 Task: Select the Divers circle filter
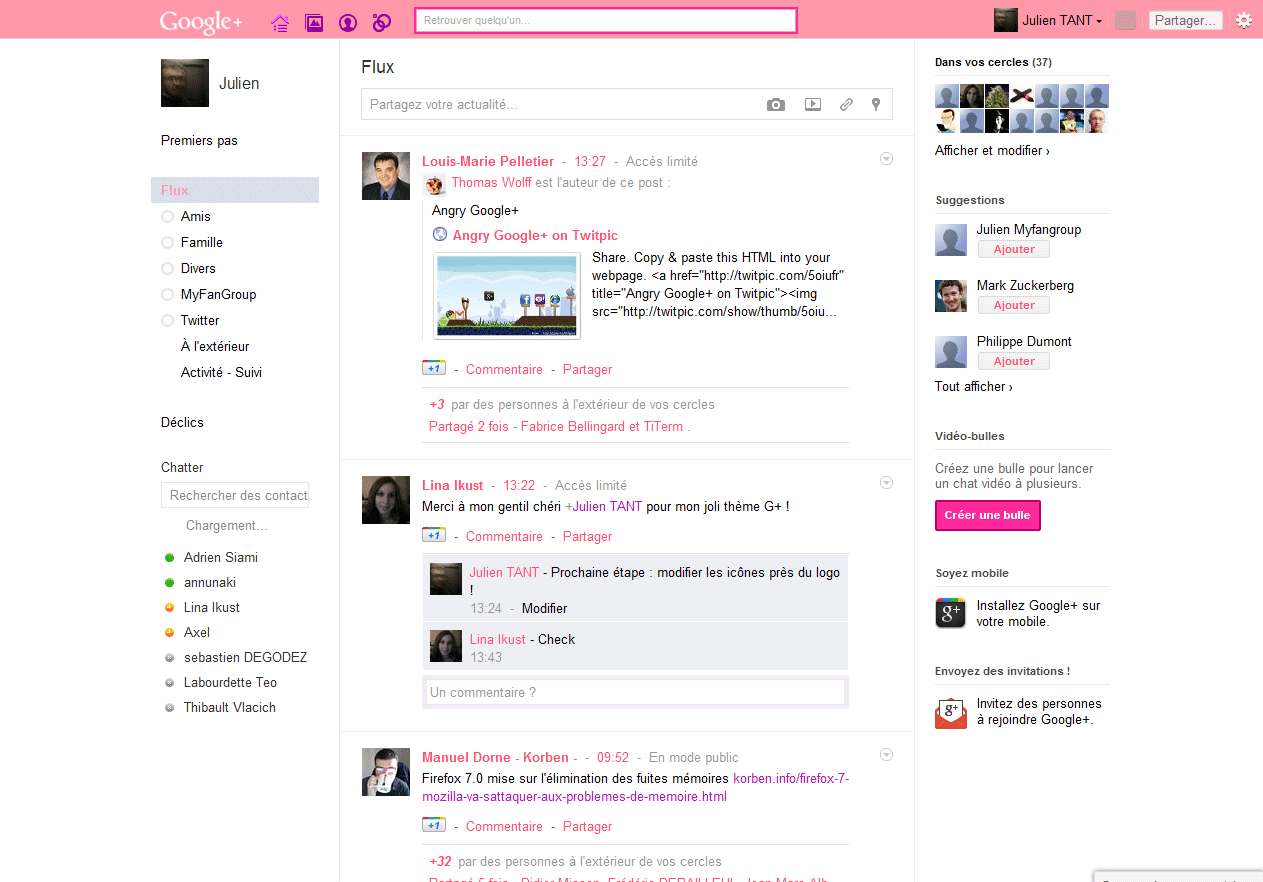[x=188, y=268]
